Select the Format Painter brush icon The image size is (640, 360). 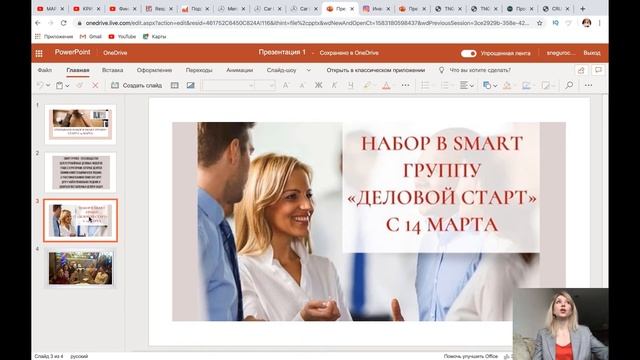[80, 85]
